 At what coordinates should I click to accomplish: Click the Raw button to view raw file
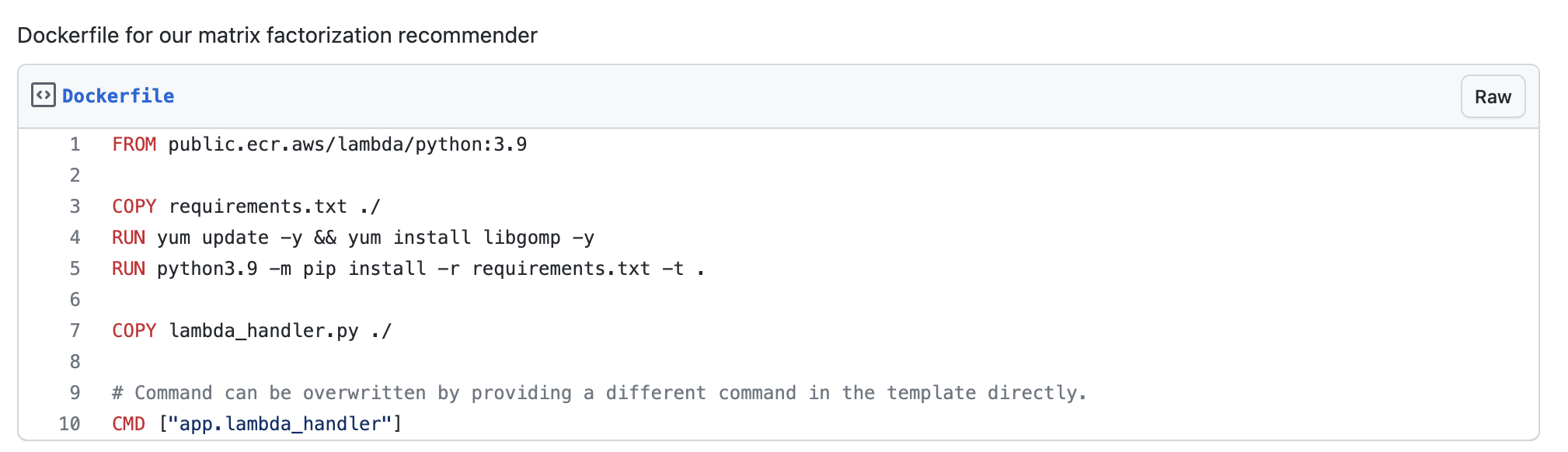1491,96
